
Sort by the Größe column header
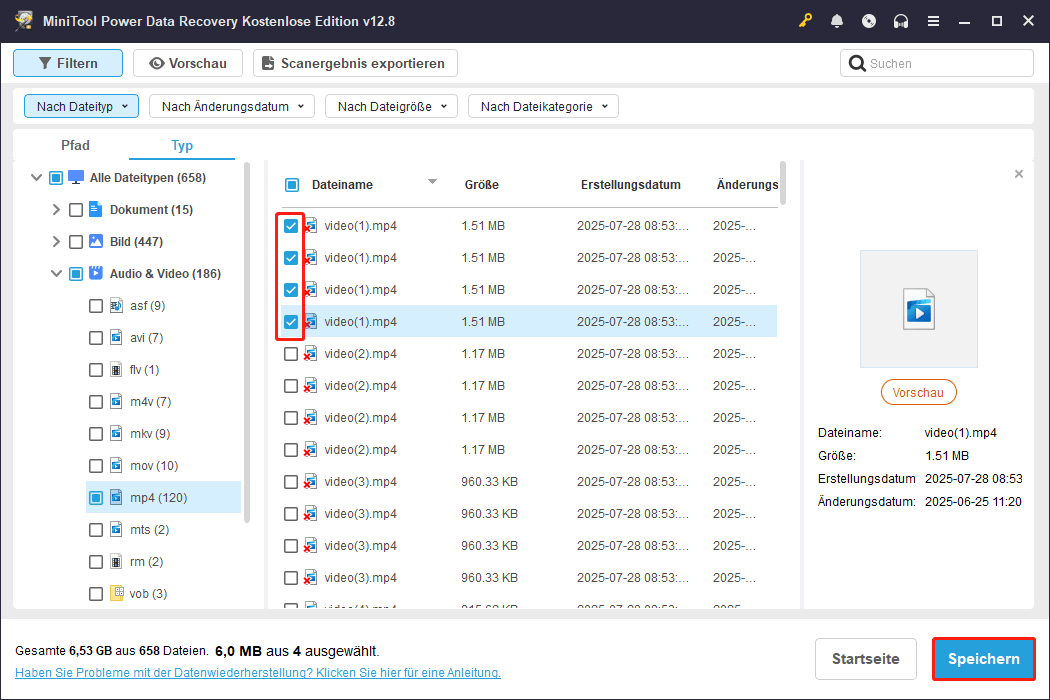pyautogui.click(x=481, y=185)
